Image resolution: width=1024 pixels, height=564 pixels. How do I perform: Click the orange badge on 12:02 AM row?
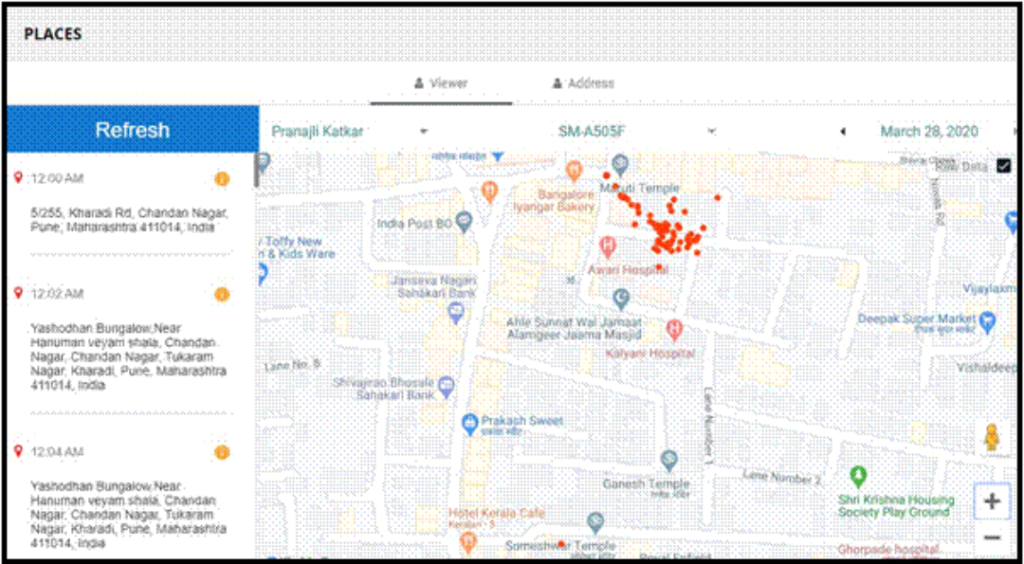[222, 294]
